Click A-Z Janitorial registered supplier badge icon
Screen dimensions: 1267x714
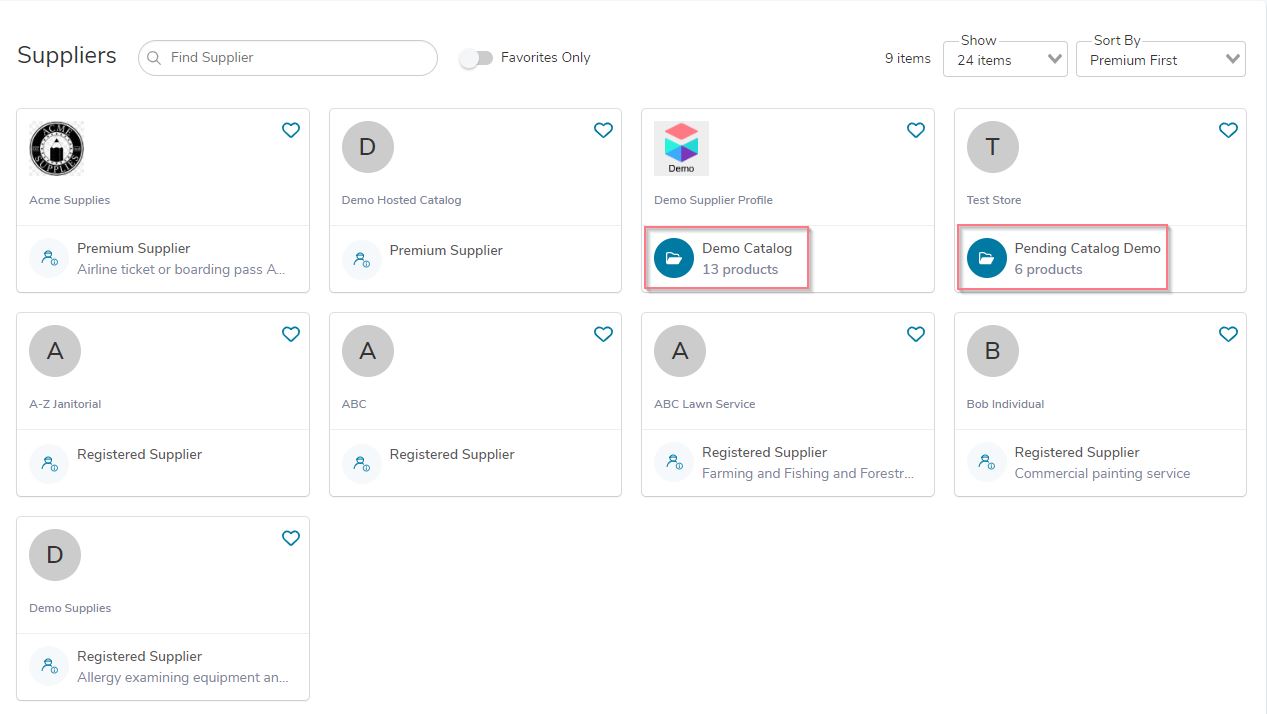tap(49, 463)
